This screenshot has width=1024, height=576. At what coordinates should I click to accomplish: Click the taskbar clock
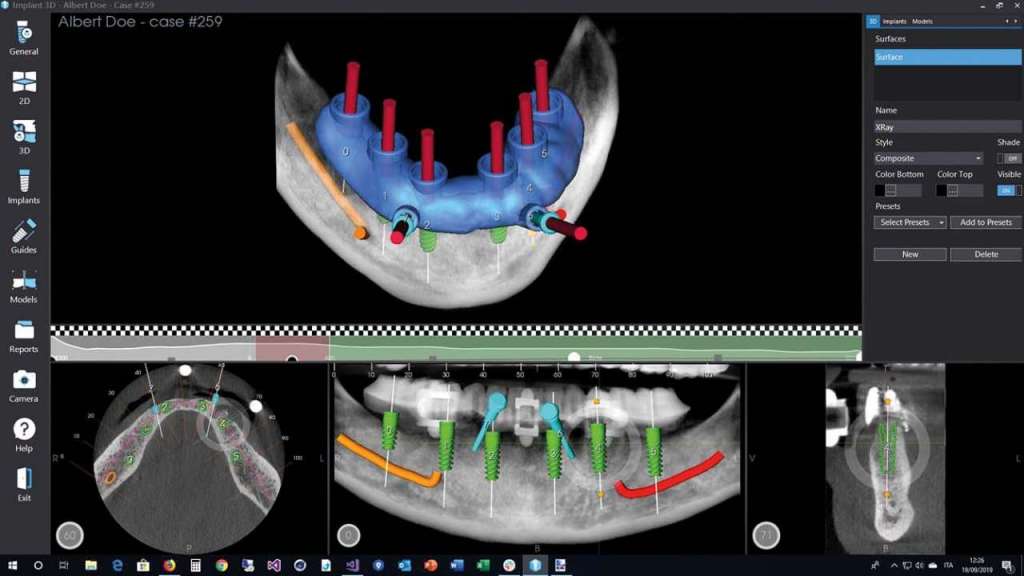pos(978,566)
